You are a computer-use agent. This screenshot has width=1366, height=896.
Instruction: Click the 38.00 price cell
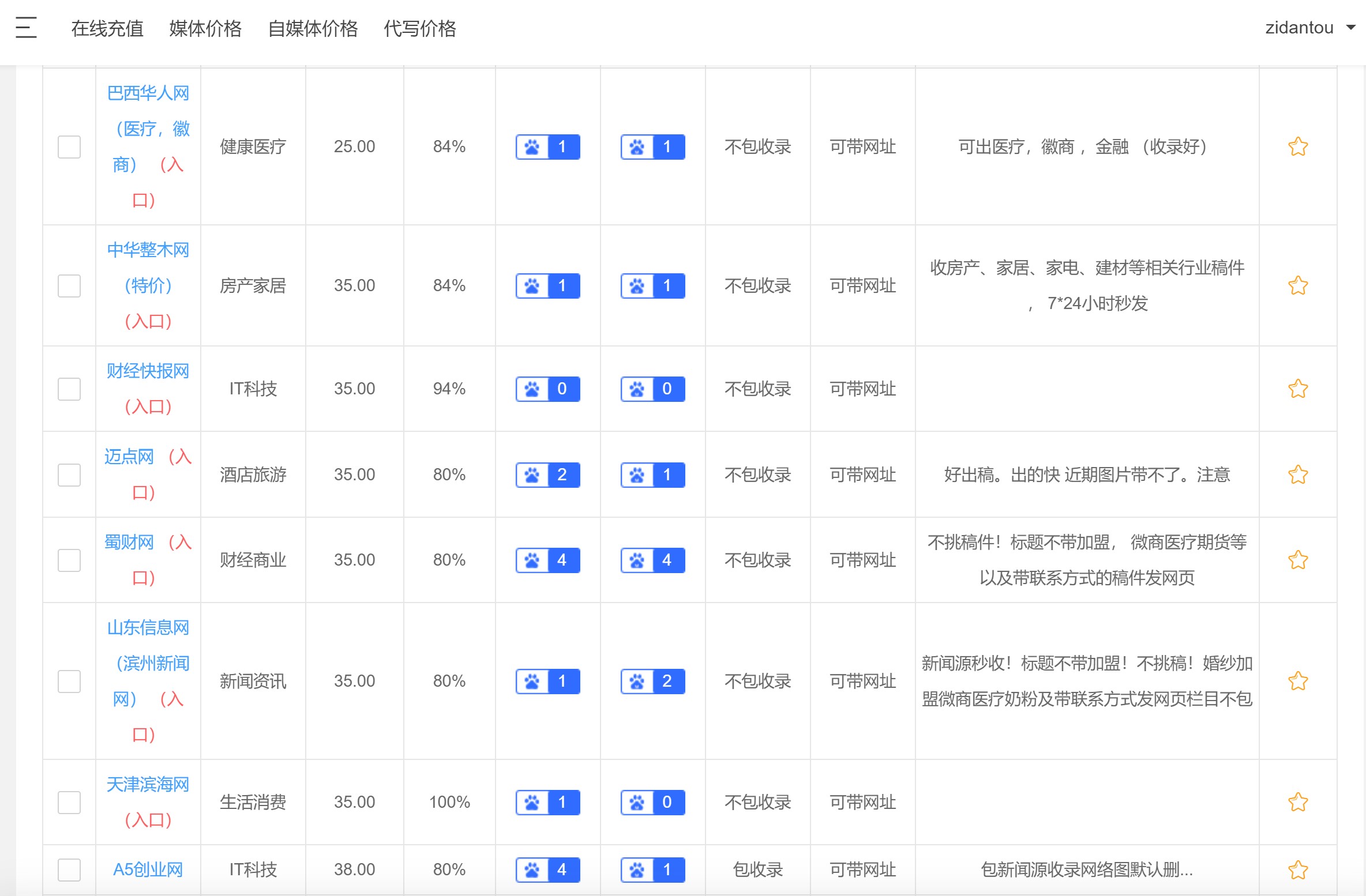(354, 869)
